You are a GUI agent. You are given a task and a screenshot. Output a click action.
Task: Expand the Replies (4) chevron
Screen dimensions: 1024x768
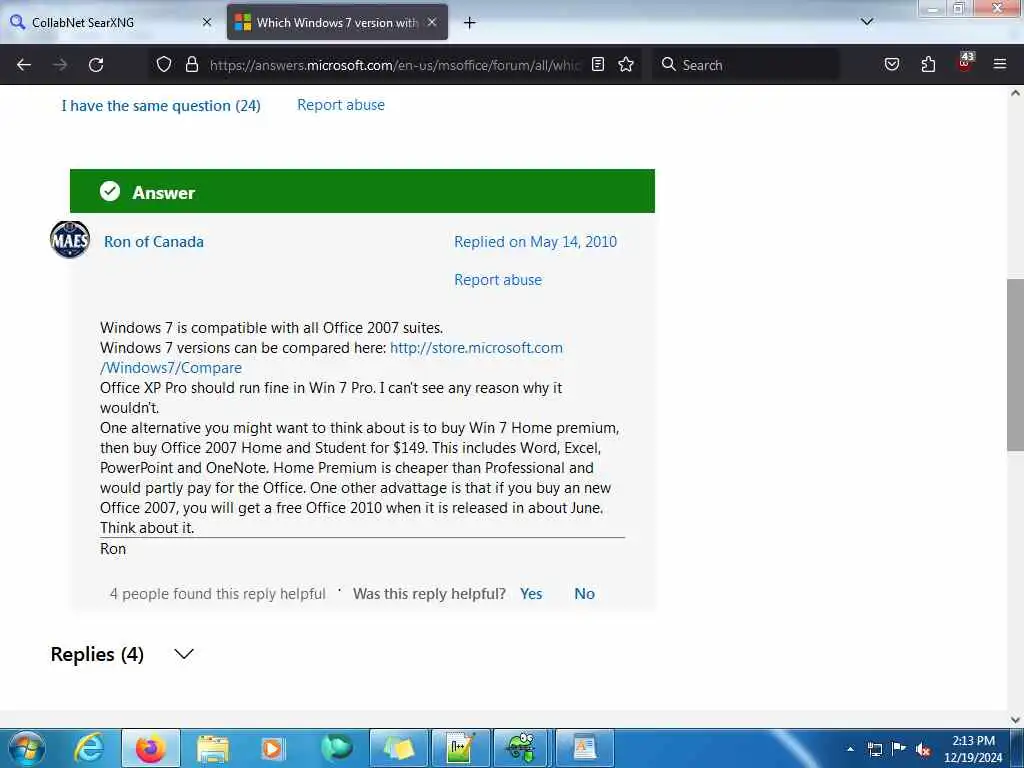pos(184,654)
